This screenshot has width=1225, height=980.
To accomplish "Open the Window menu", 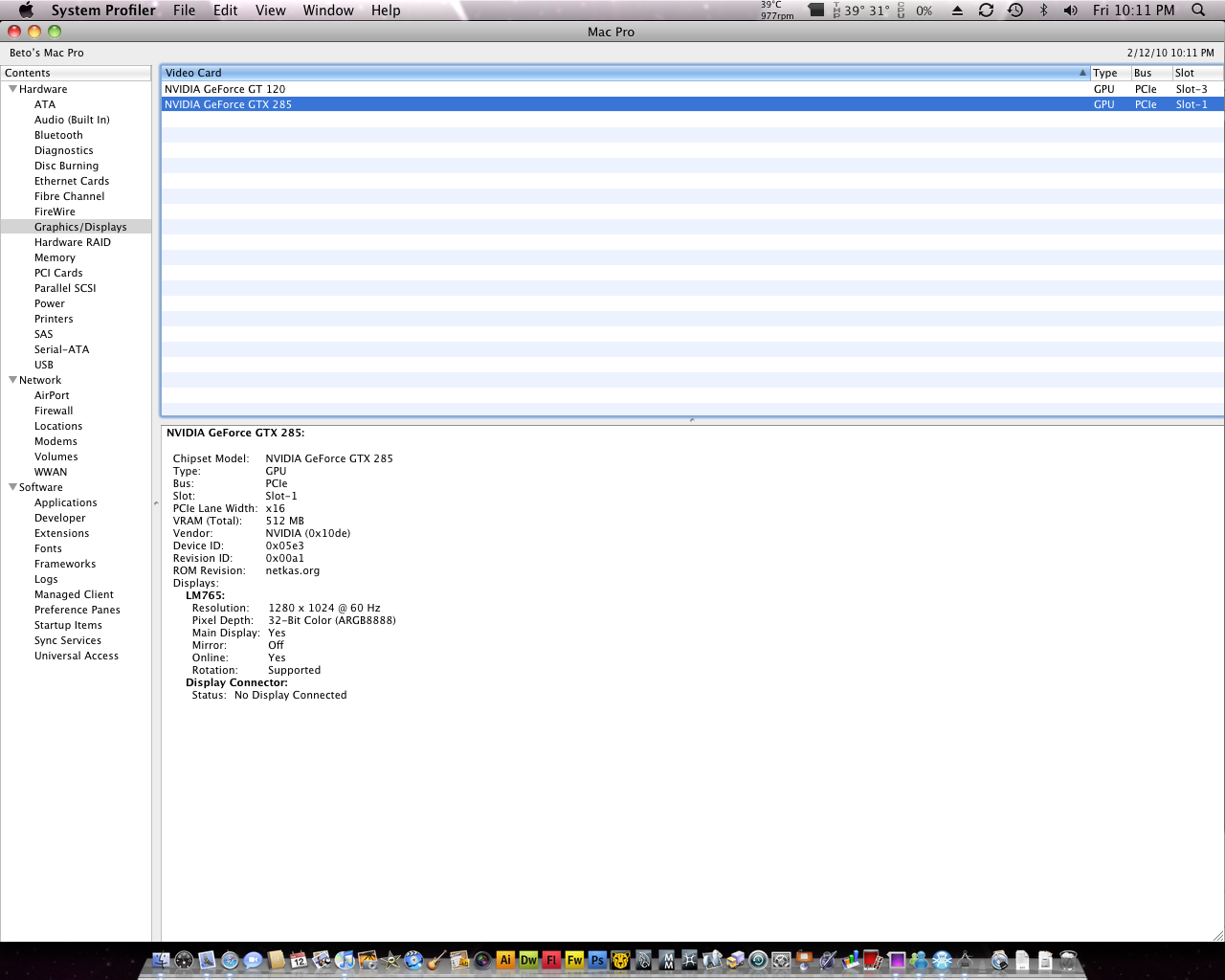I will point(328,11).
